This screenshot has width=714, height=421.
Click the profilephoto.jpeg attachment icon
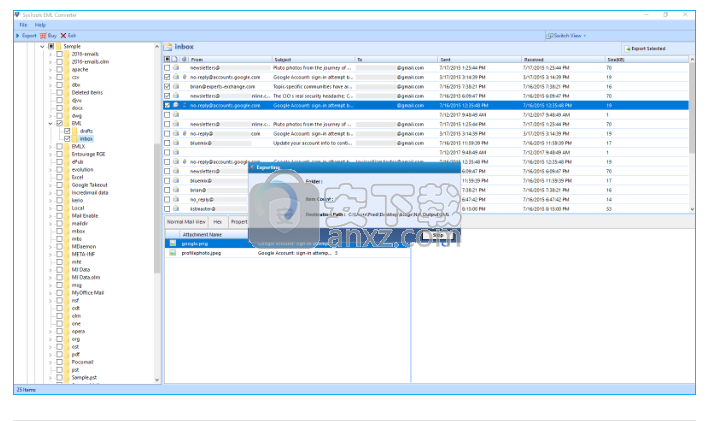173,253
